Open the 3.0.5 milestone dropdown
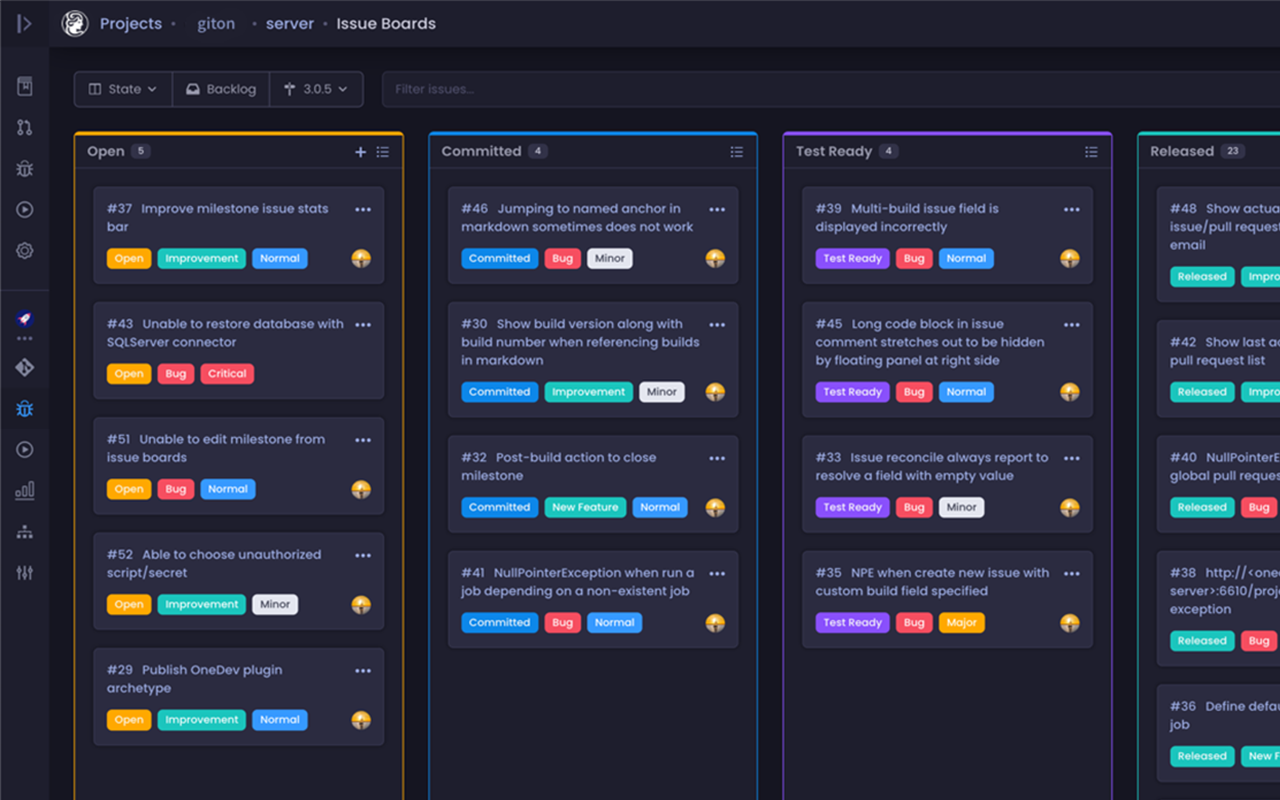Screen dimensions: 1280x800 [316, 89]
